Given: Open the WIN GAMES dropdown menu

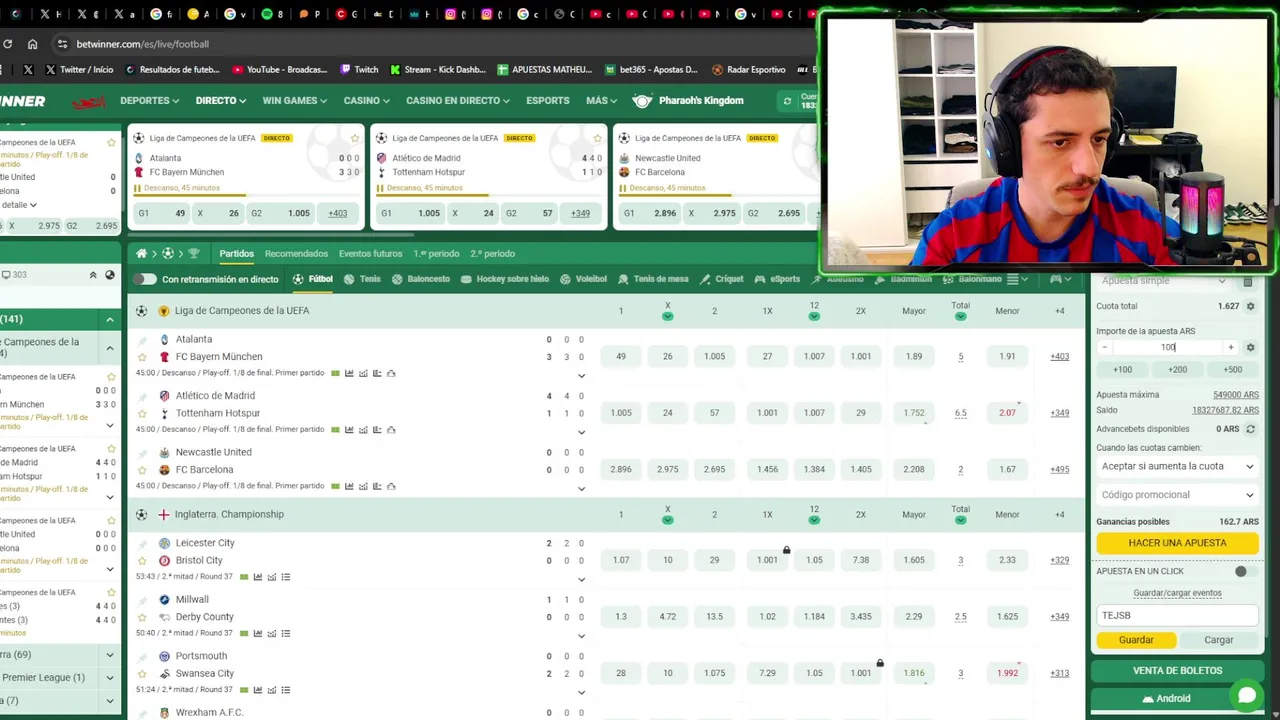Looking at the screenshot, I should [295, 101].
